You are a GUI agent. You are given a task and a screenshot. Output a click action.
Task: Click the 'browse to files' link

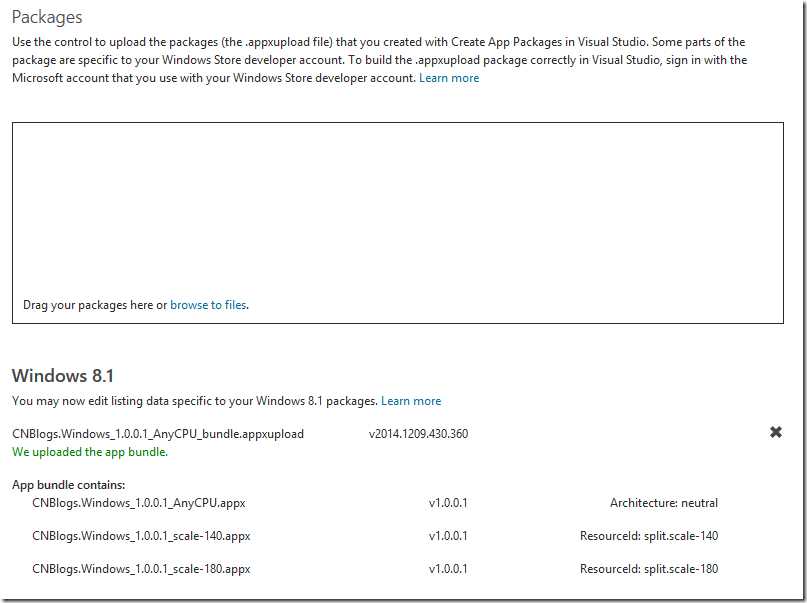pos(208,305)
